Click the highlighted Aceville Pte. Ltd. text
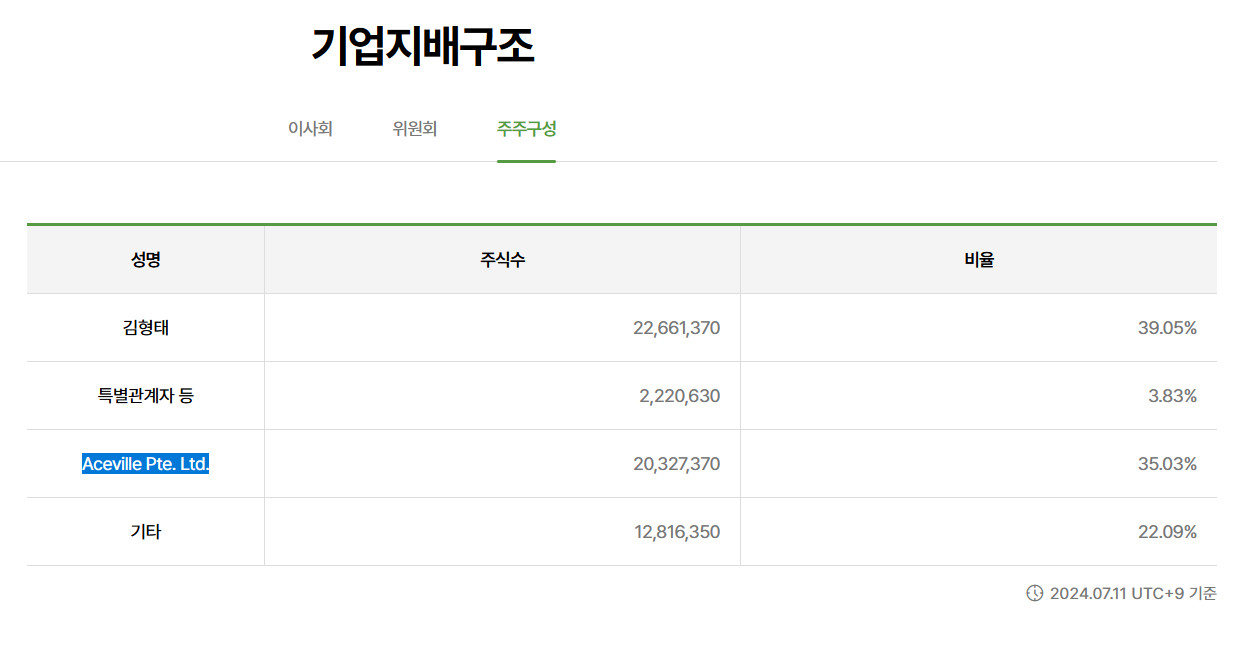This screenshot has width=1250, height=649. click(x=146, y=464)
